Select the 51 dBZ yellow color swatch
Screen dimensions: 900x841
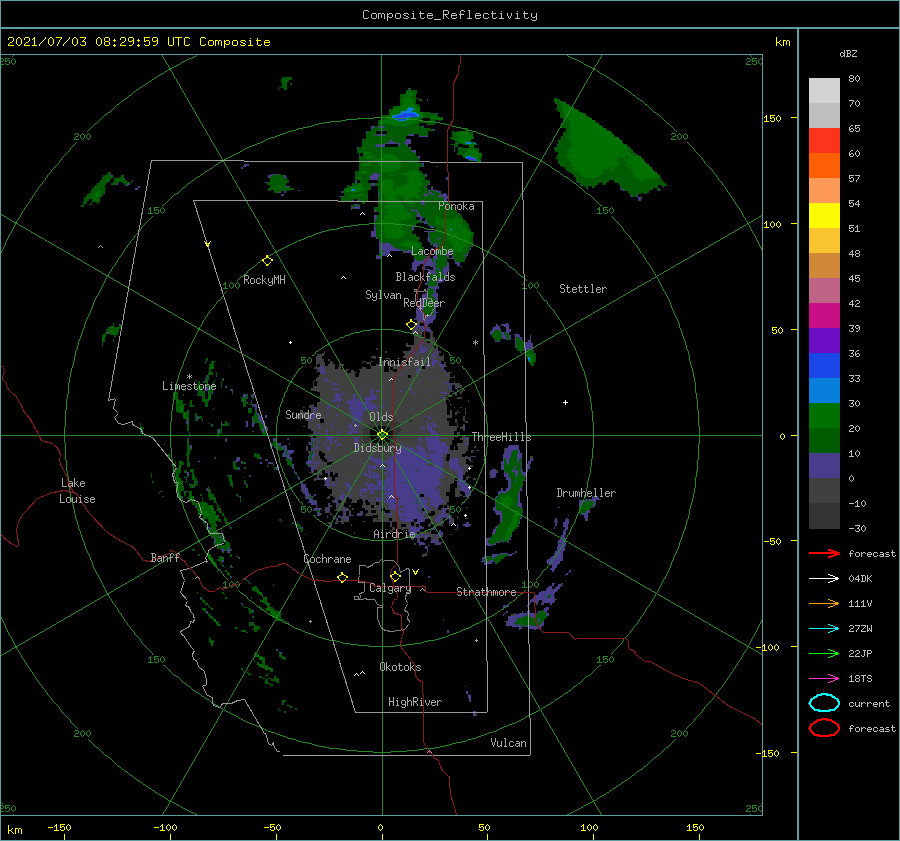(824, 216)
